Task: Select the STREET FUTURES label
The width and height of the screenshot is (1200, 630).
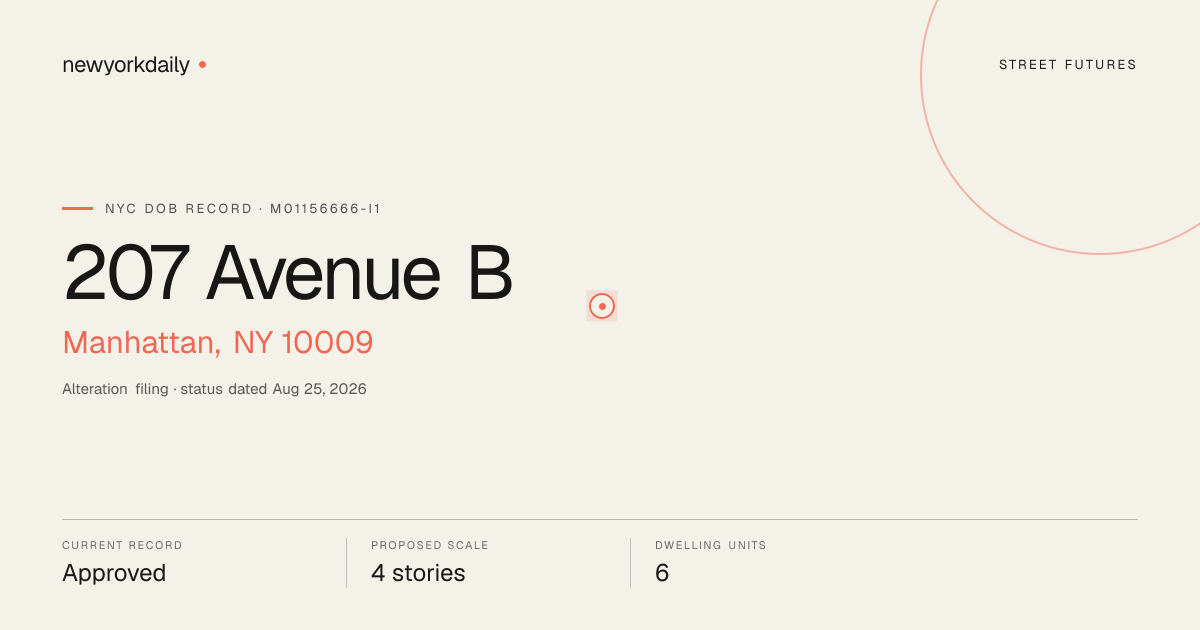Action: (x=1068, y=65)
